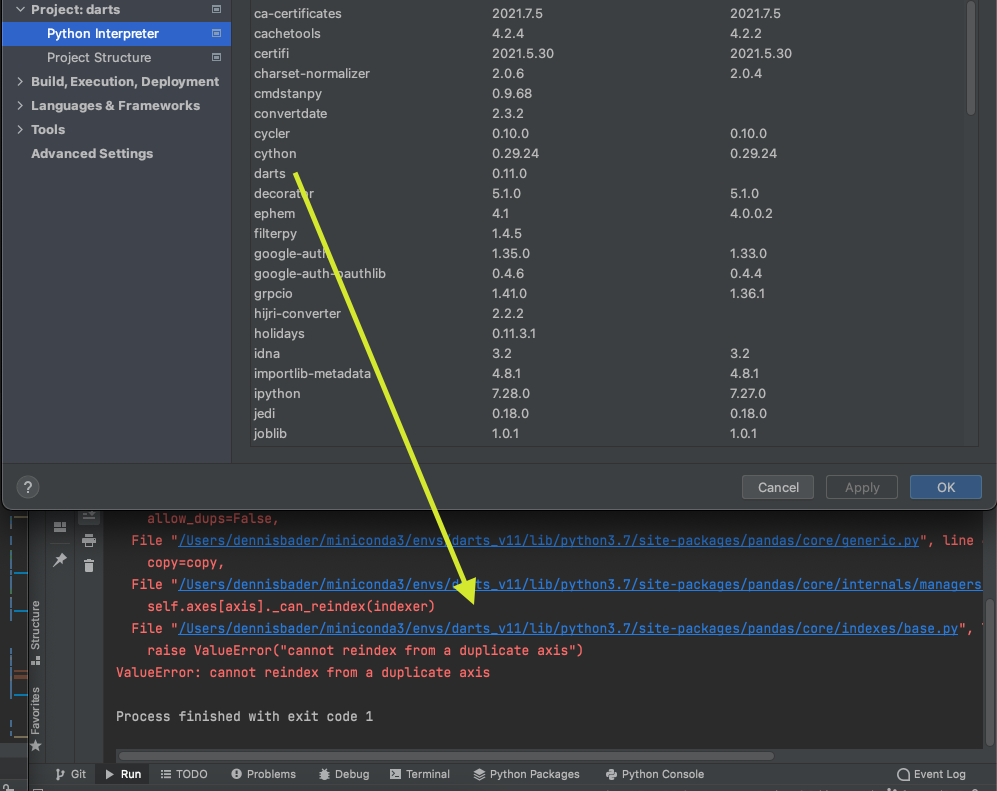
Task: Click the help question mark button
Action: click(27, 487)
